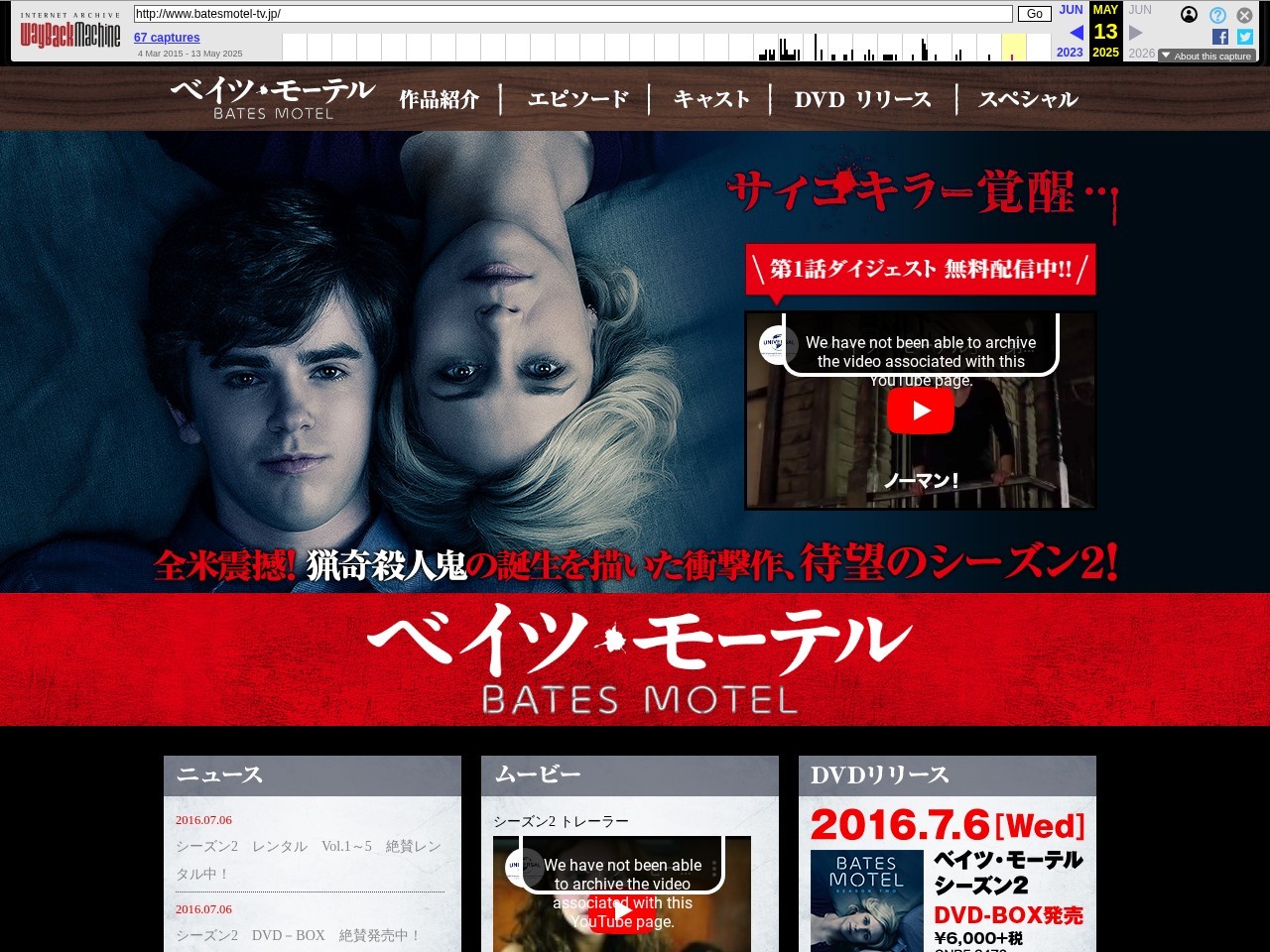
Task: Click the grey next-capture right arrow
Action: point(1136,33)
